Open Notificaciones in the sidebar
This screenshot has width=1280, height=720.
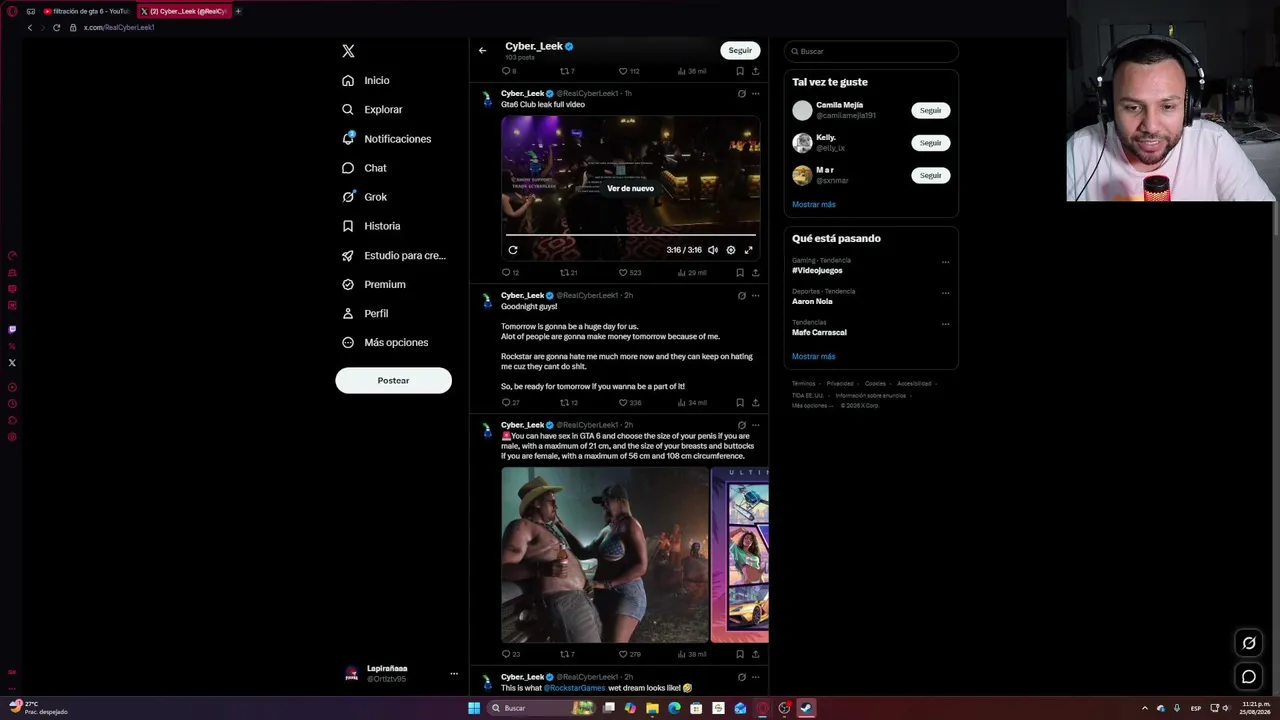(386, 139)
